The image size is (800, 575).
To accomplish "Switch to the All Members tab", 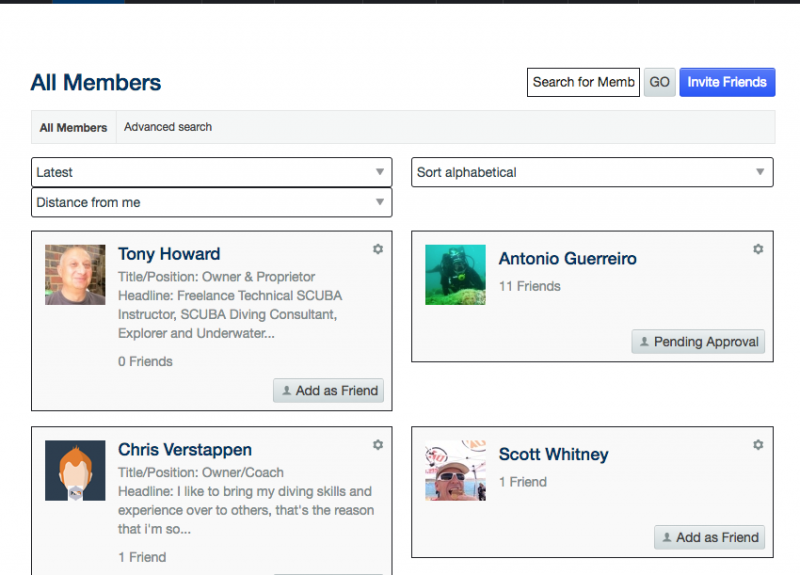I will pos(73,127).
